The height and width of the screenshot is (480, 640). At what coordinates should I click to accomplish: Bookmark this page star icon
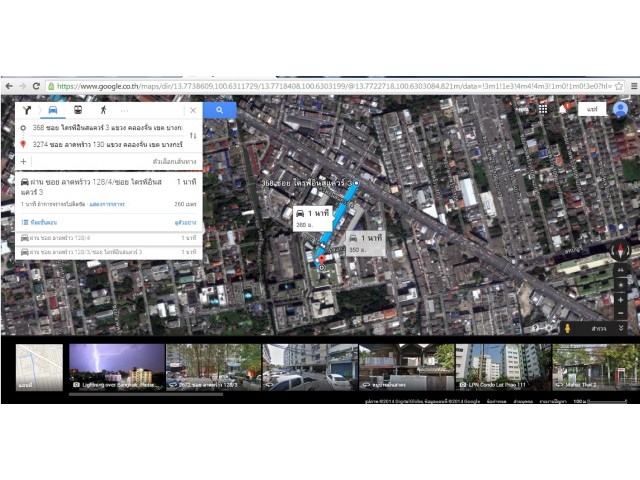(619, 86)
